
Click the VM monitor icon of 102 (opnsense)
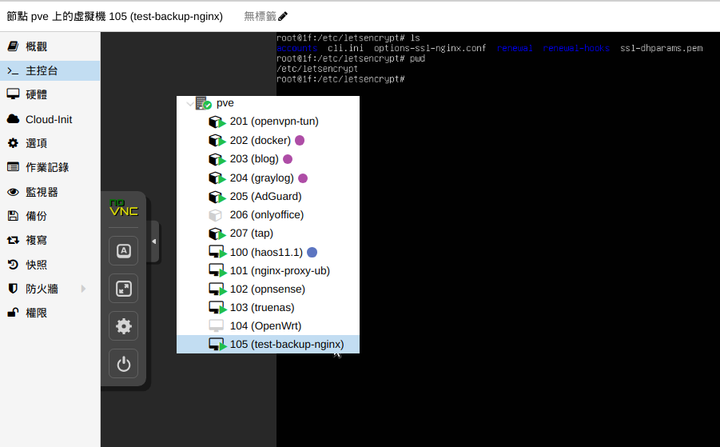click(x=217, y=289)
